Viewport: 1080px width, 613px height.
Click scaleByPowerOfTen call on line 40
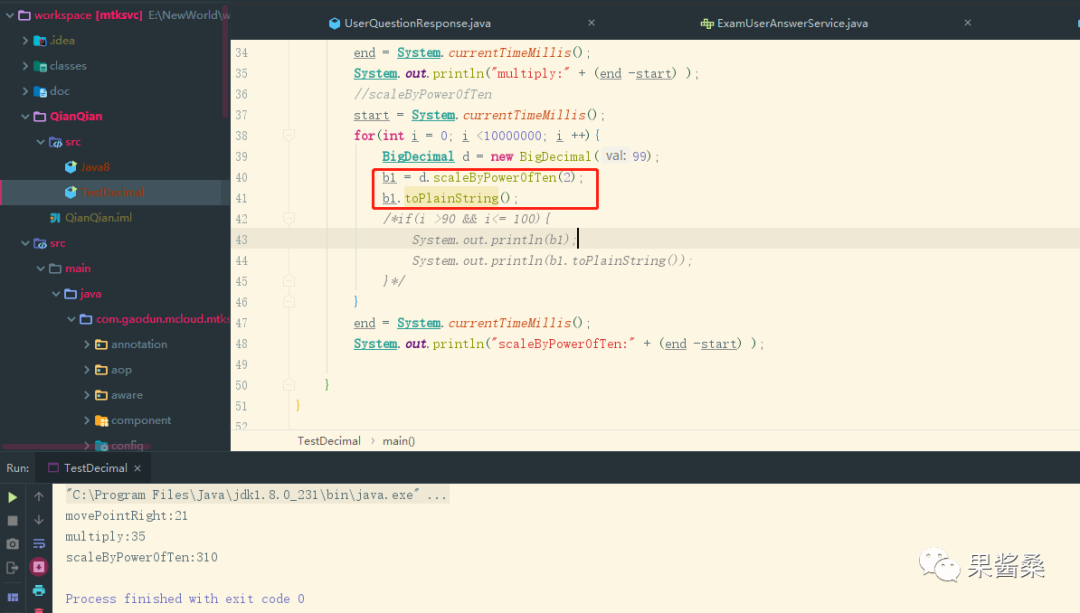495,178
